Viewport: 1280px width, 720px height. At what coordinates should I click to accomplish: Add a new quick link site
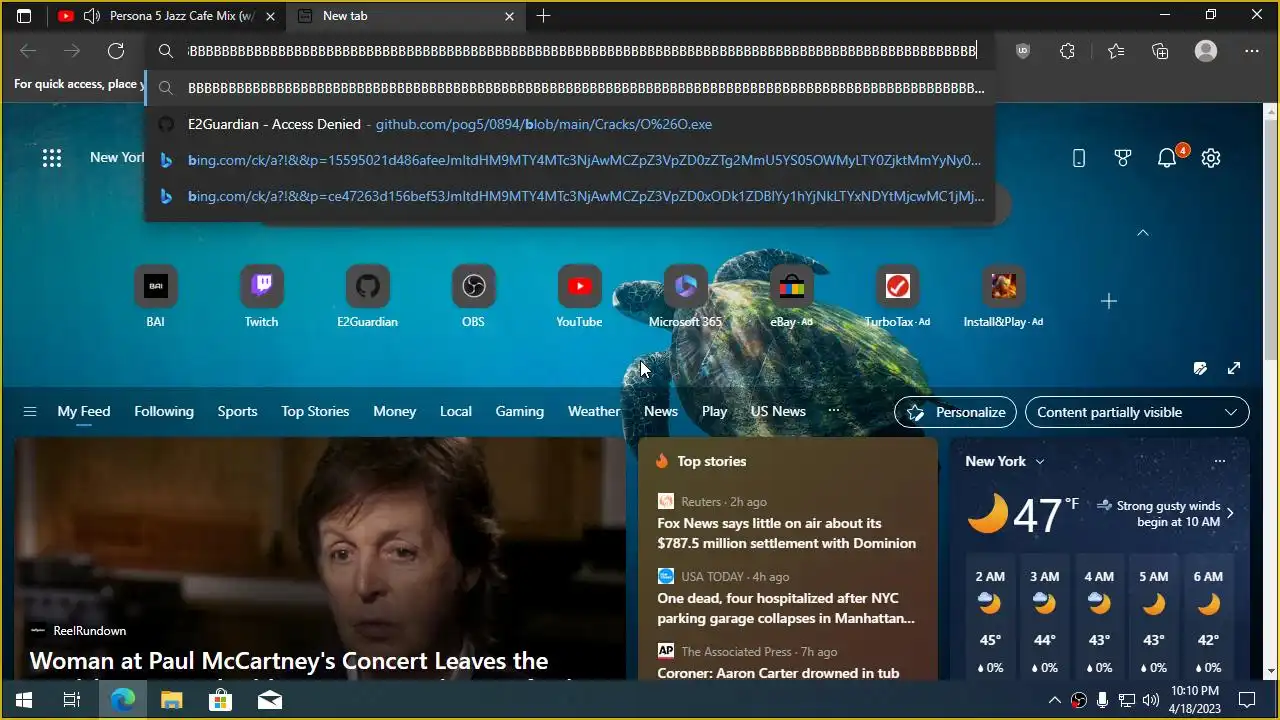pos(1108,301)
